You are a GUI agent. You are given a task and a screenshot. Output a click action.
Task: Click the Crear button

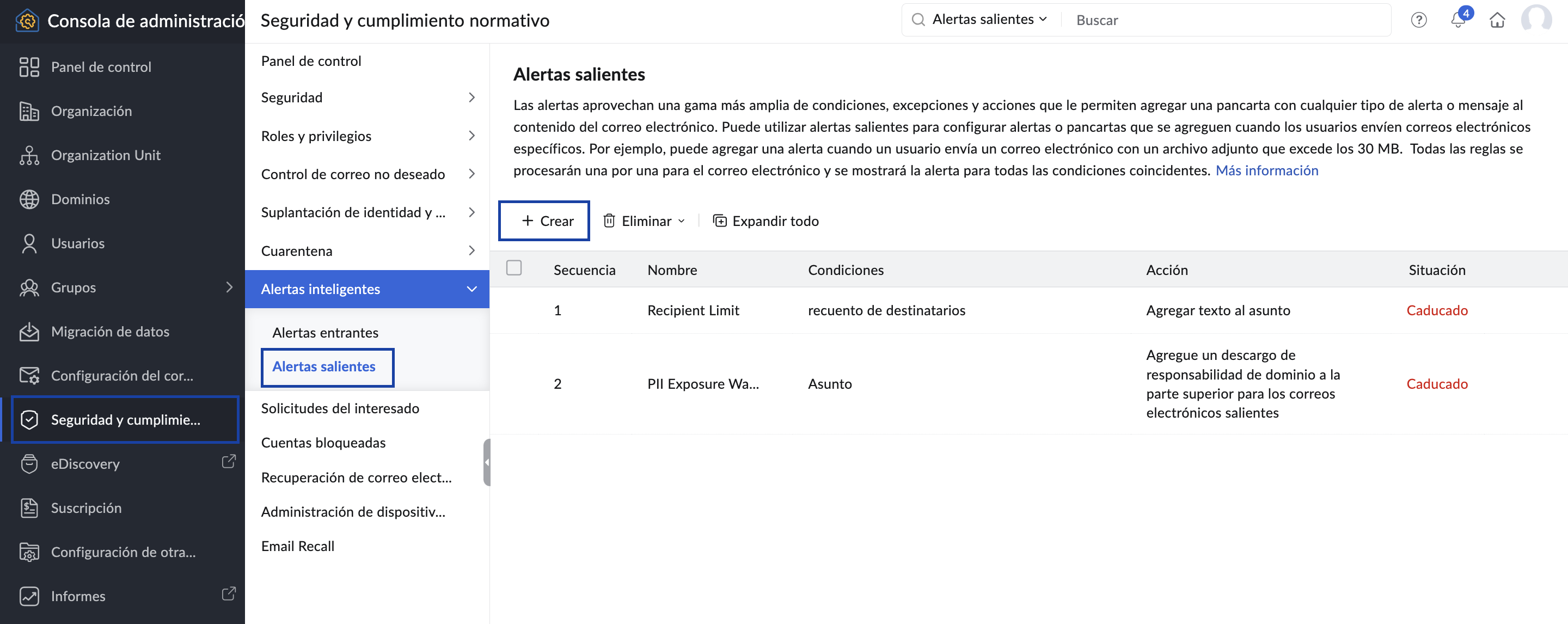point(545,221)
